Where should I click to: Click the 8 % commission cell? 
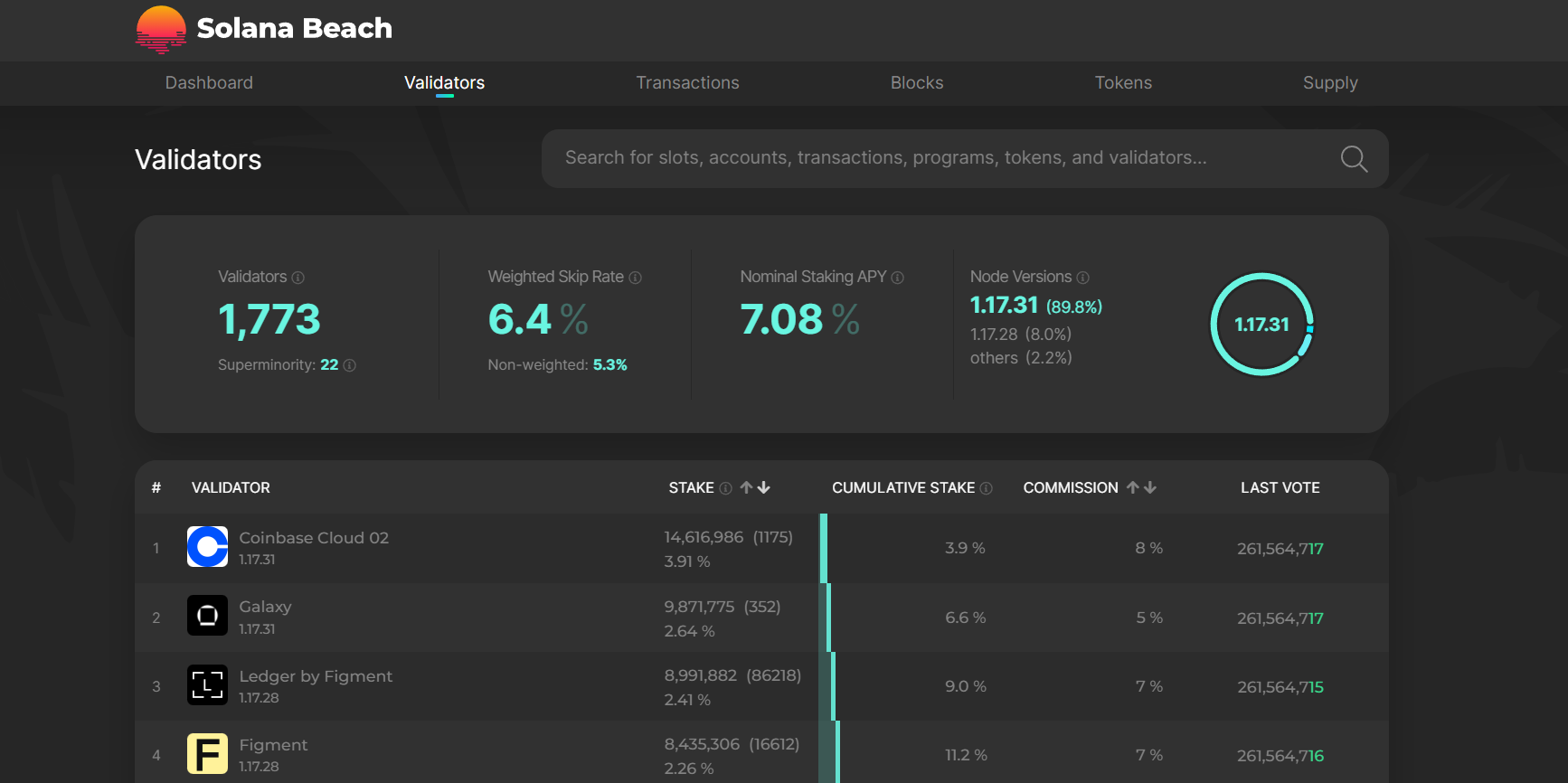1149,548
